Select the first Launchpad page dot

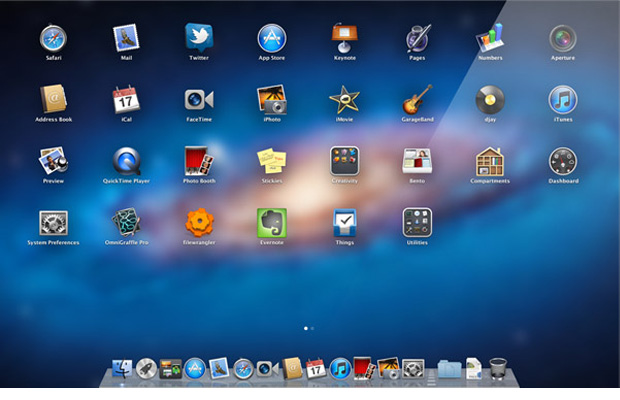pos(306,328)
